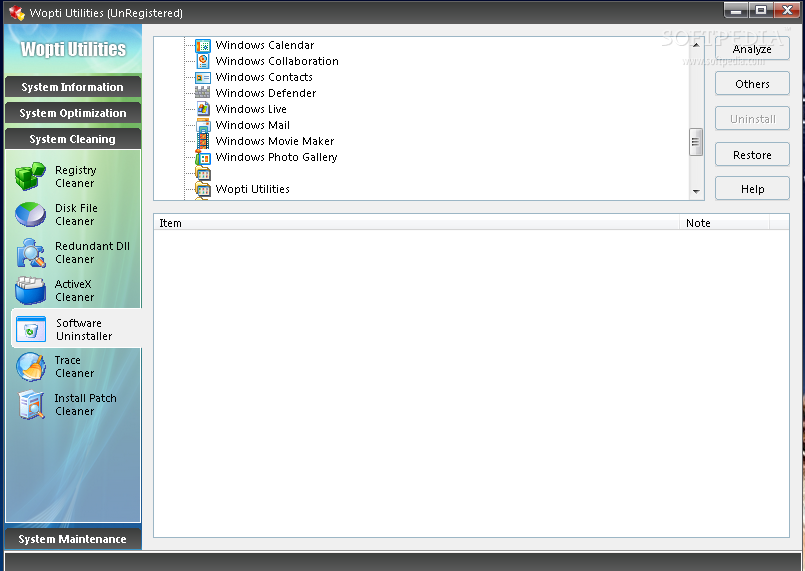Switch to the System Information section

[72, 87]
